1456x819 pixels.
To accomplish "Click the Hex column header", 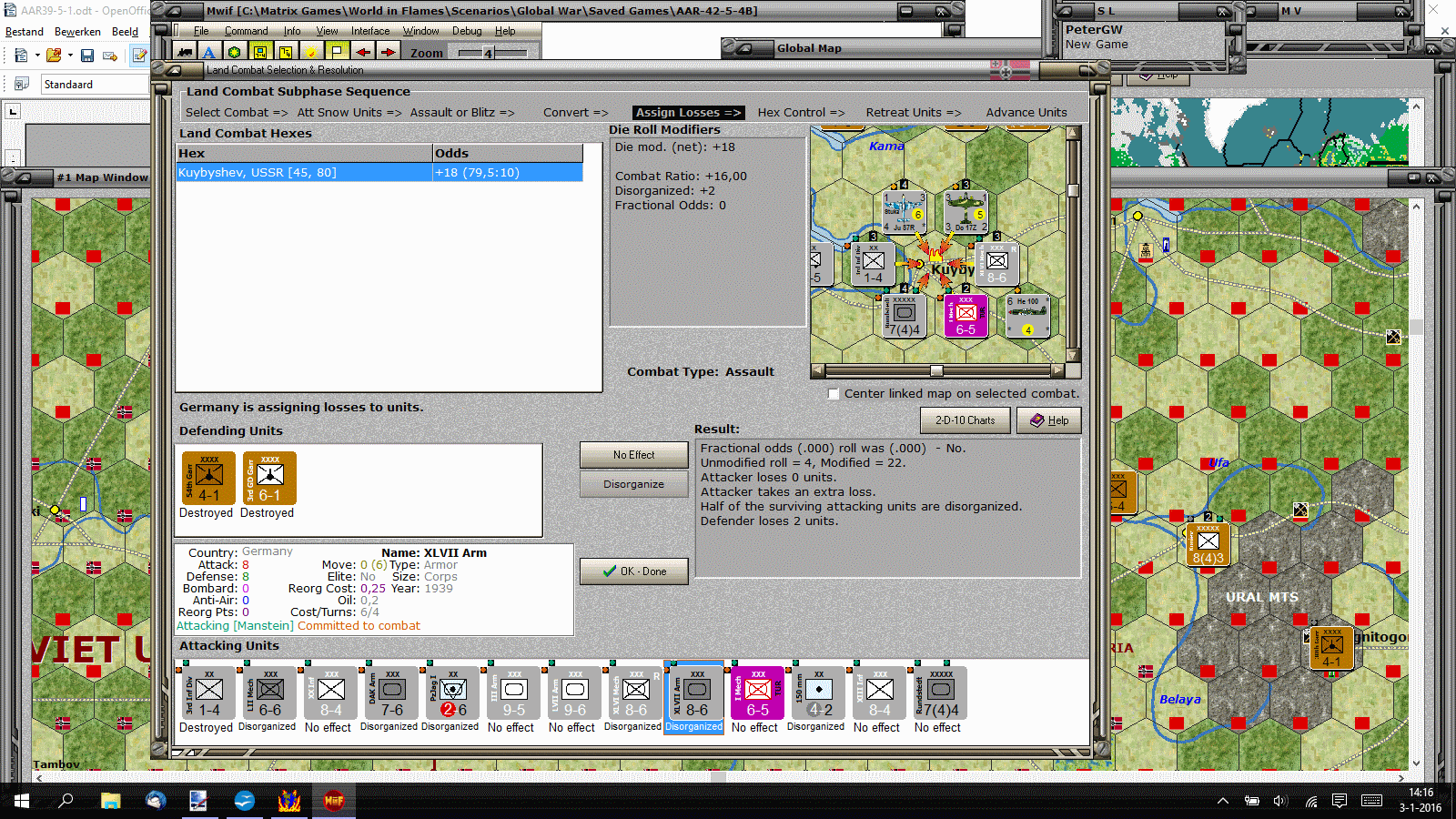I will 304,153.
